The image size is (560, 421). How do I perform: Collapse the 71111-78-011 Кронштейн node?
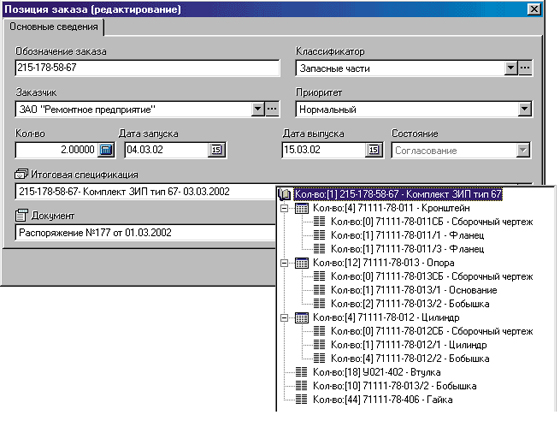click(x=284, y=208)
